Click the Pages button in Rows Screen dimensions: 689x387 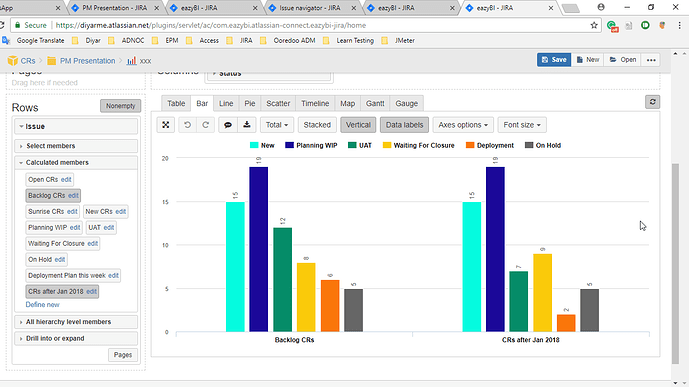click(x=123, y=355)
